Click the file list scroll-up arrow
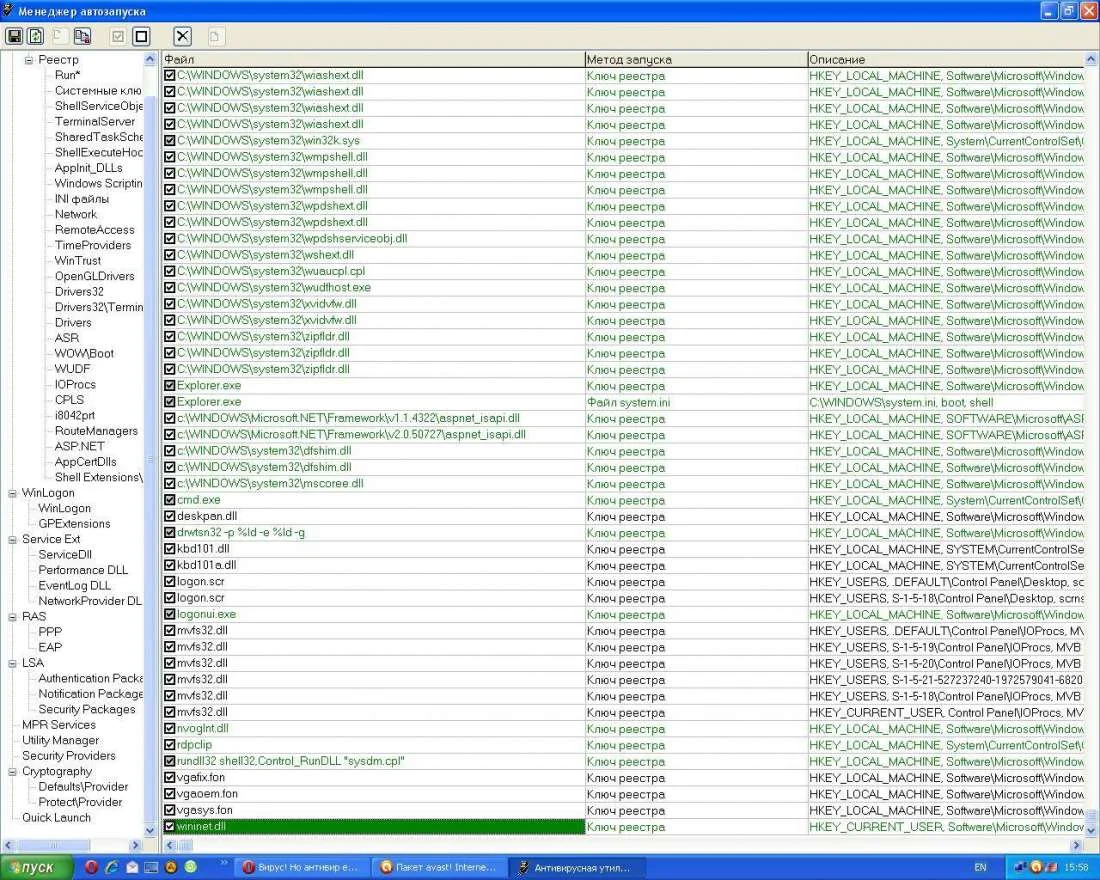The height and width of the screenshot is (880, 1100). pos(1092,60)
